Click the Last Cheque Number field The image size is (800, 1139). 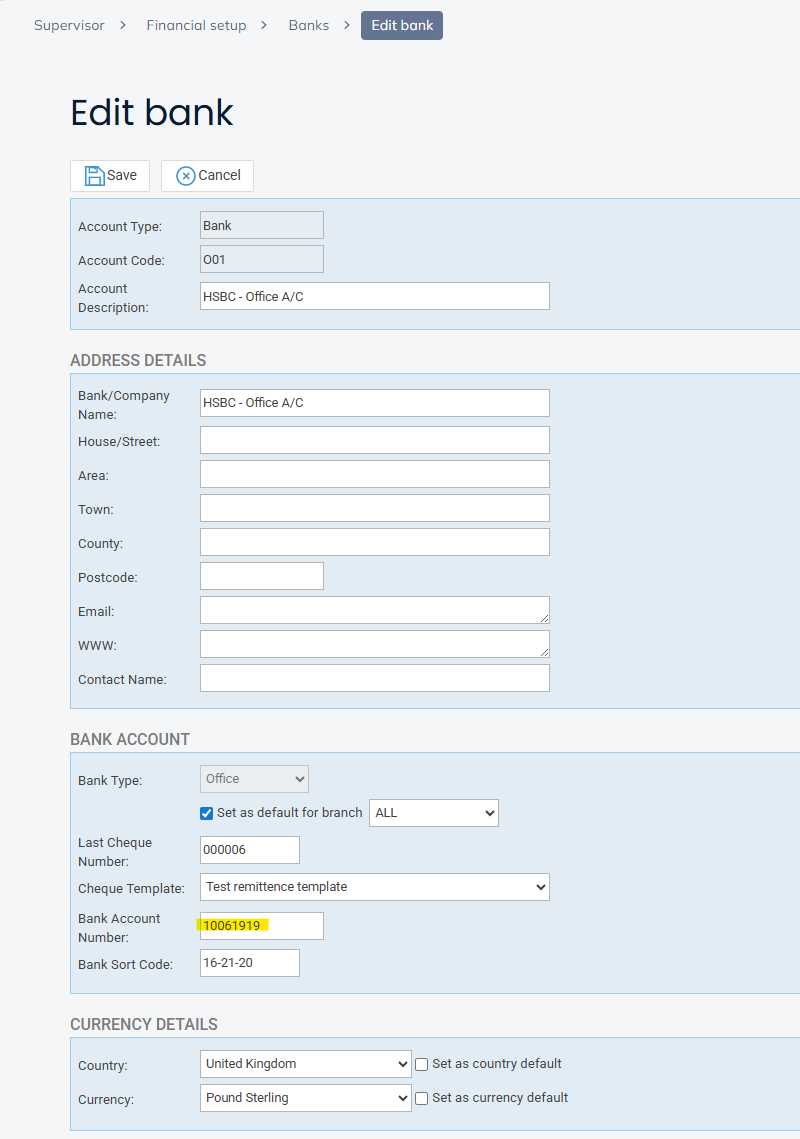(249, 850)
